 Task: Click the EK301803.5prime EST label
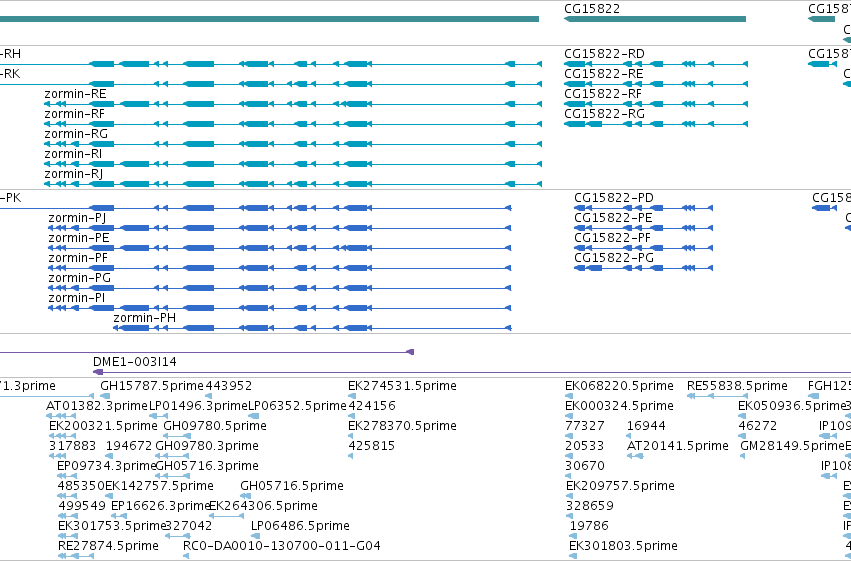click(x=624, y=546)
